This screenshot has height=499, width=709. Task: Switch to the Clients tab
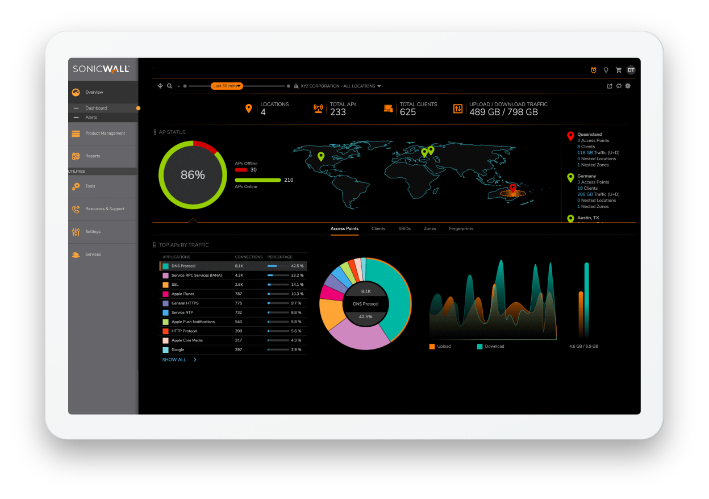[x=379, y=229]
